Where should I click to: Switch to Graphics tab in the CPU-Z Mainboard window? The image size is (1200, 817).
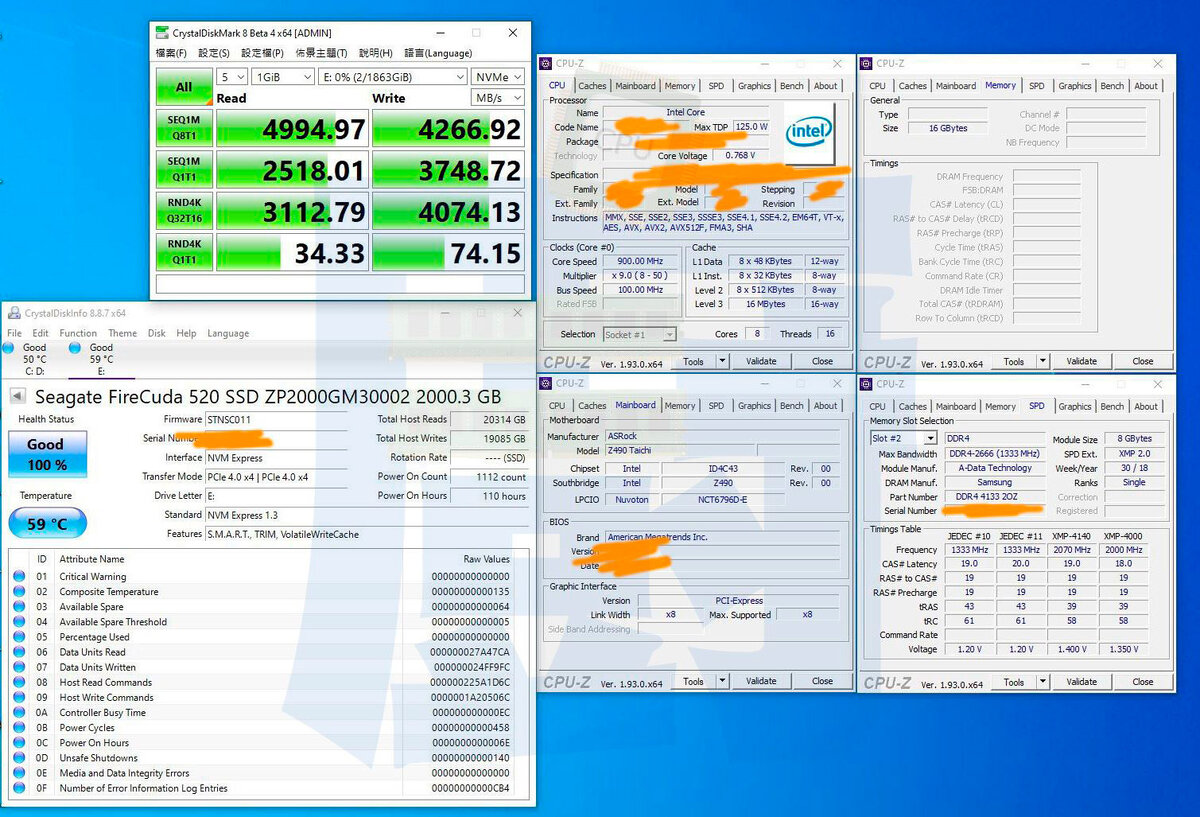pyautogui.click(x=754, y=406)
